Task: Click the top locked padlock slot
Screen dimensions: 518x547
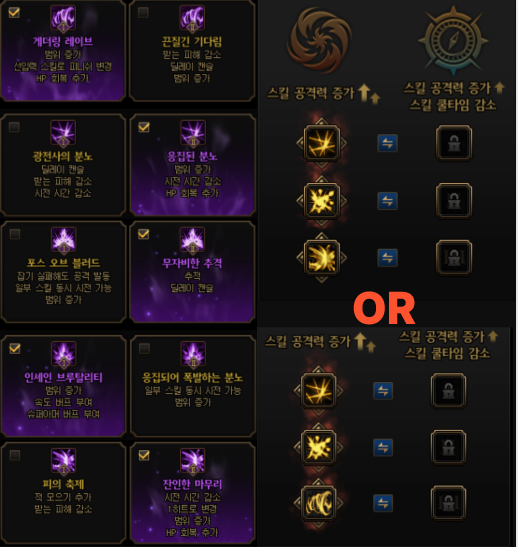Action: coord(453,143)
